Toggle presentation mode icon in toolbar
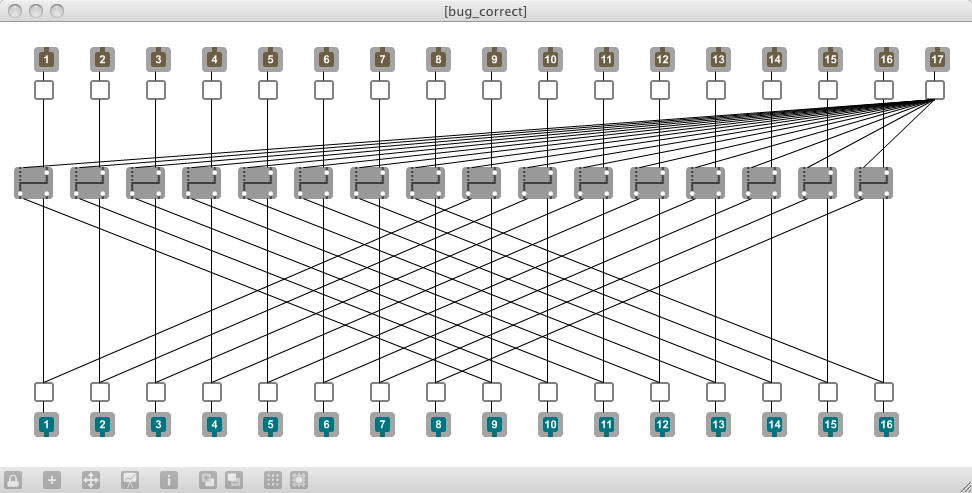 click(130, 480)
